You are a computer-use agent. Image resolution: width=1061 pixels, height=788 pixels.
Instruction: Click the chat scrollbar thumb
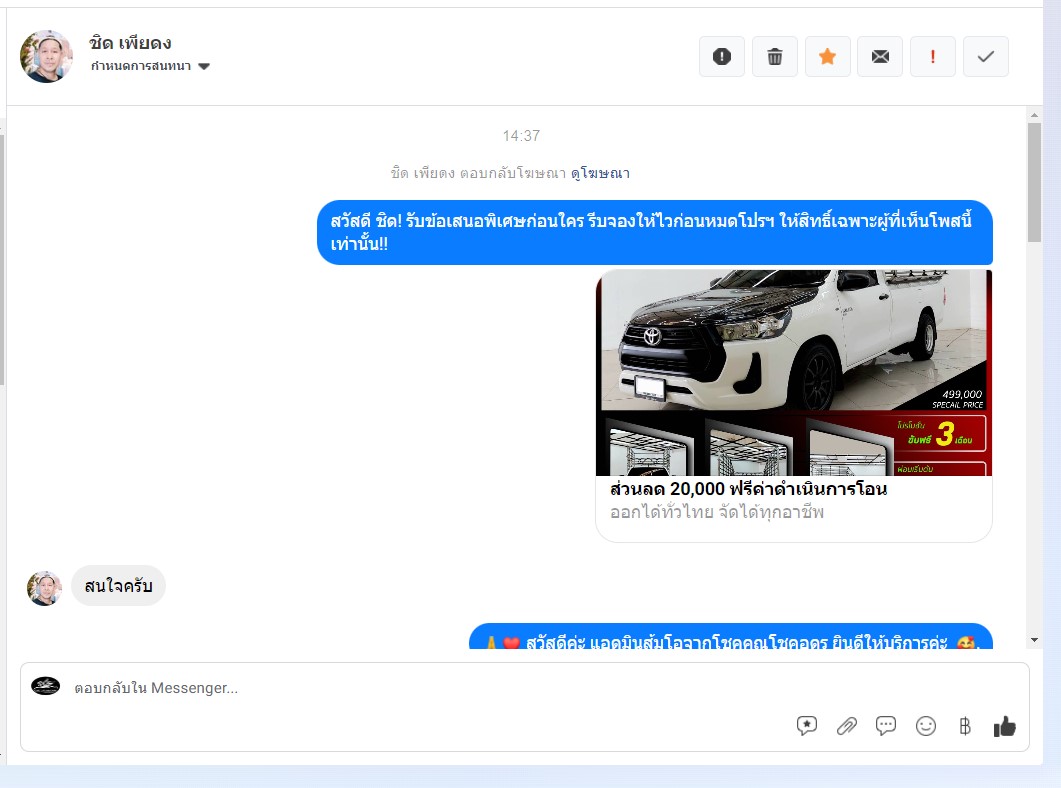(x=1034, y=183)
